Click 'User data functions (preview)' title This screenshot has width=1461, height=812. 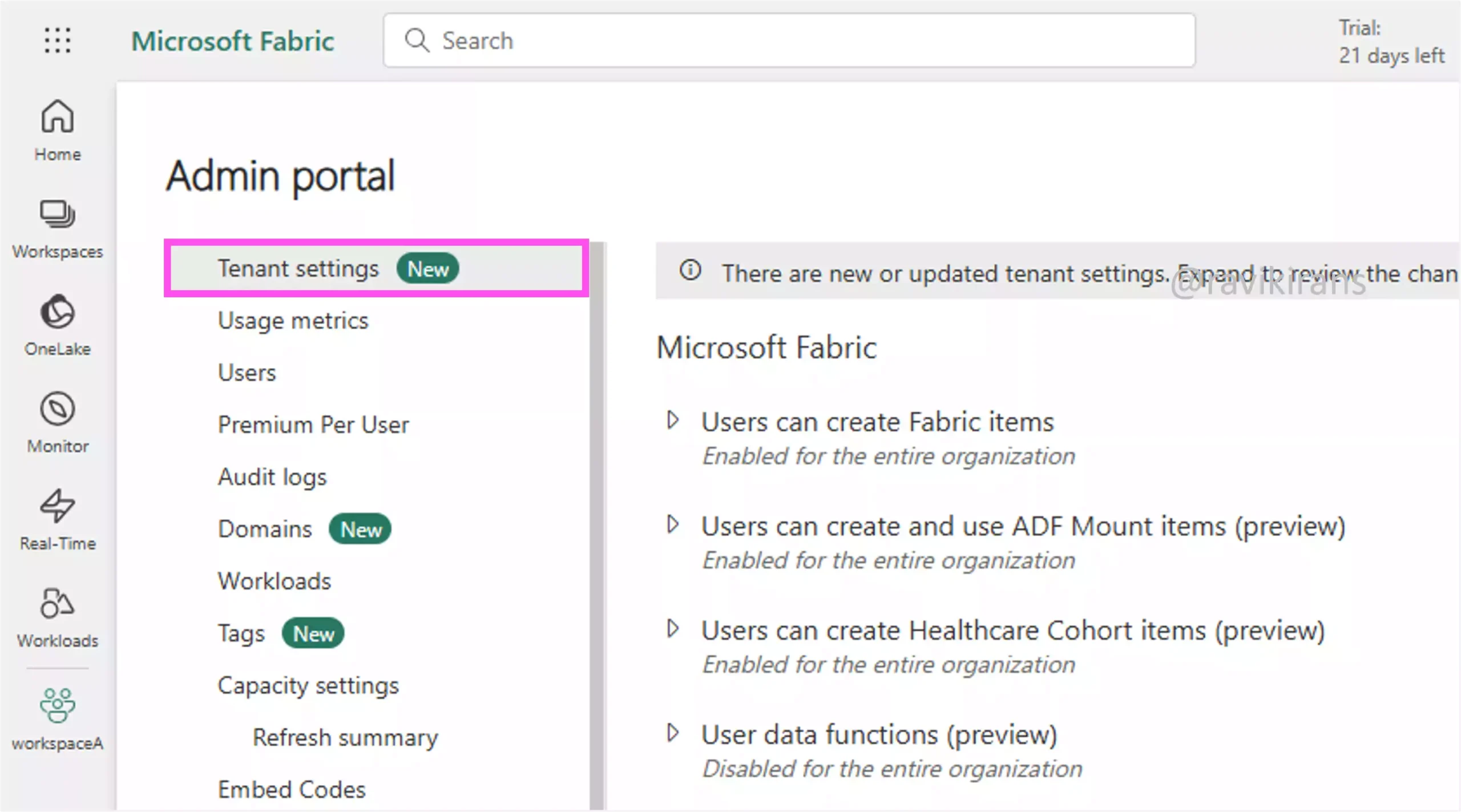click(879, 735)
